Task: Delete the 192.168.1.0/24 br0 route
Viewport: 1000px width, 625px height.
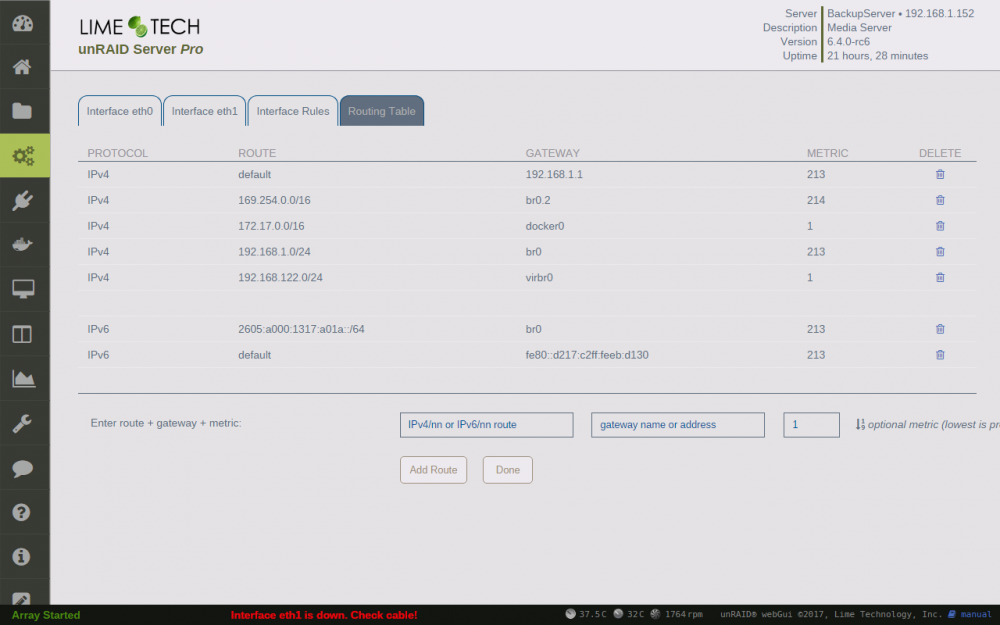Action: click(940, 252)
